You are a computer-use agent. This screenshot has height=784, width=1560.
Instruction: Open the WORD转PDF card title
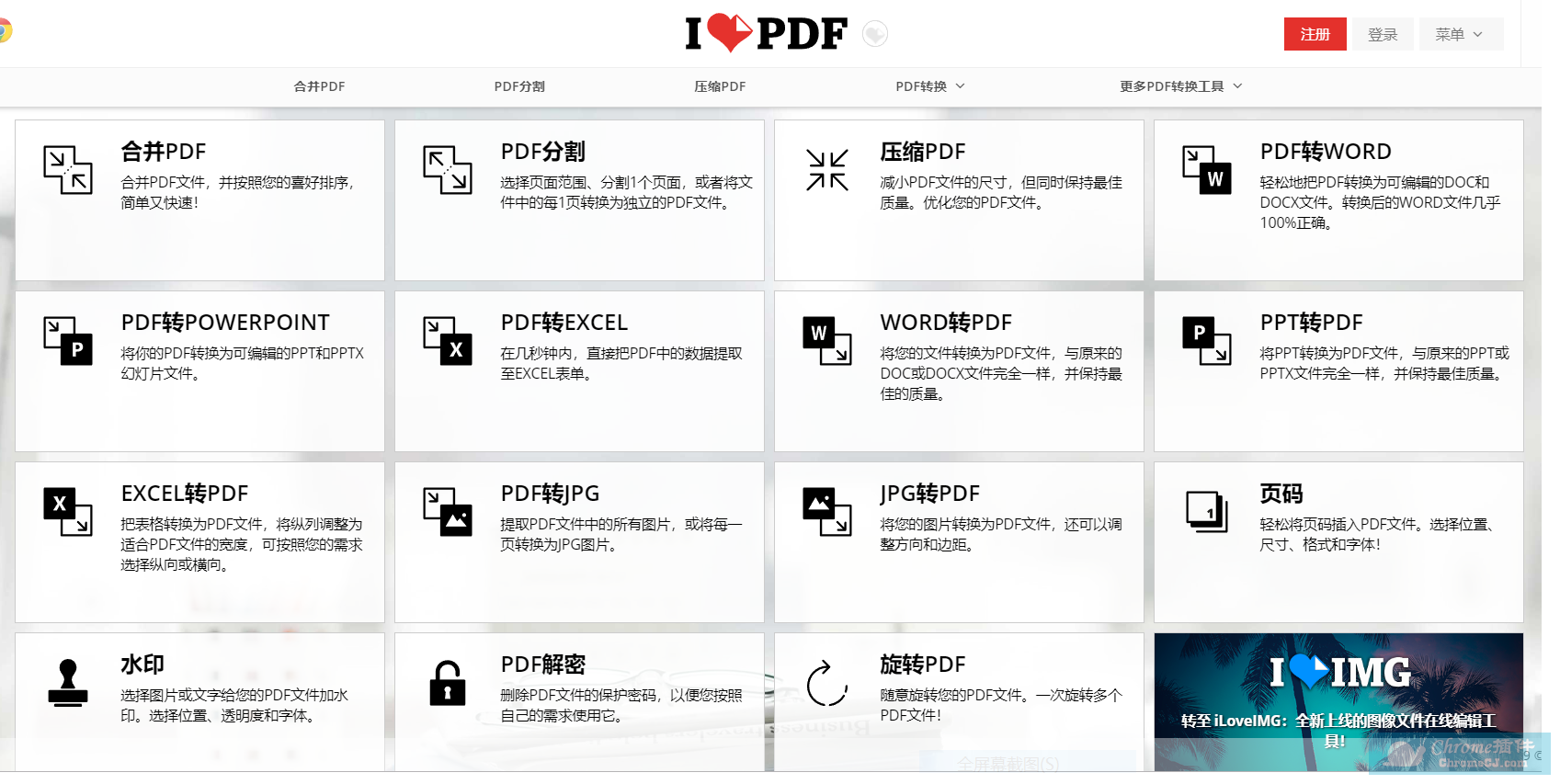(x=946, y=323)
